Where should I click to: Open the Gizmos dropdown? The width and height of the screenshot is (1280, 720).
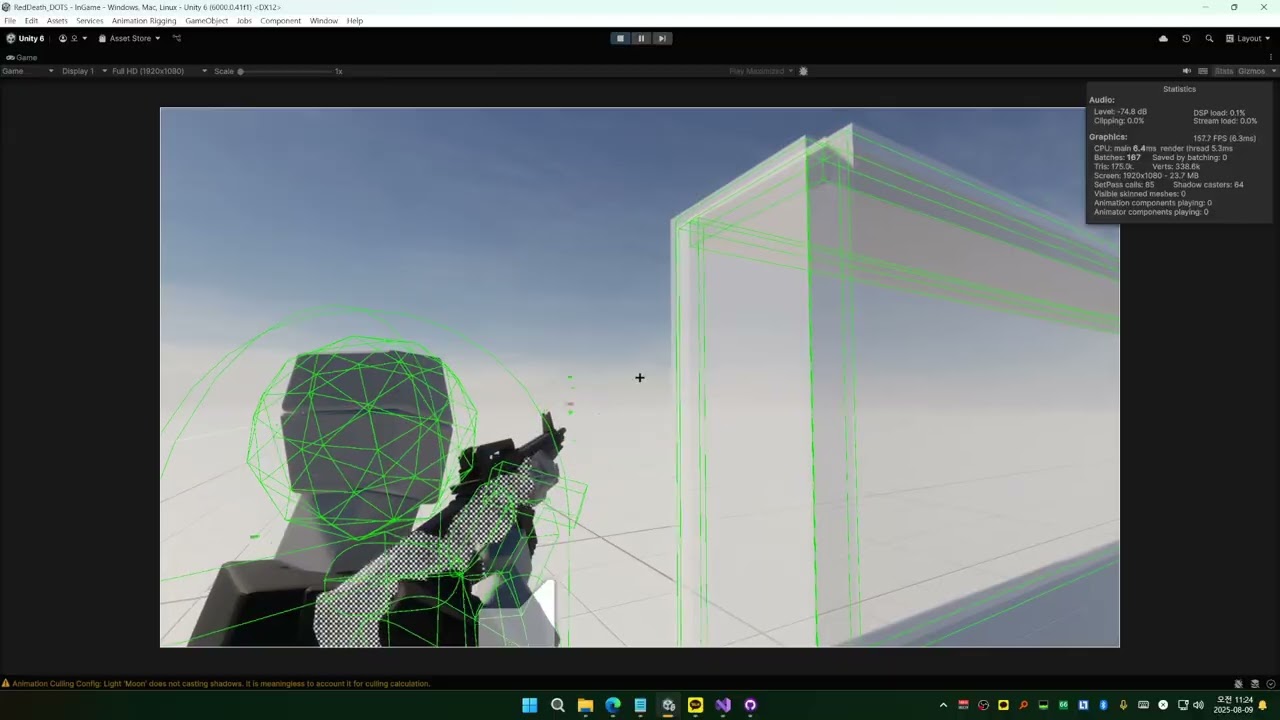click(x=1253, y=71)
